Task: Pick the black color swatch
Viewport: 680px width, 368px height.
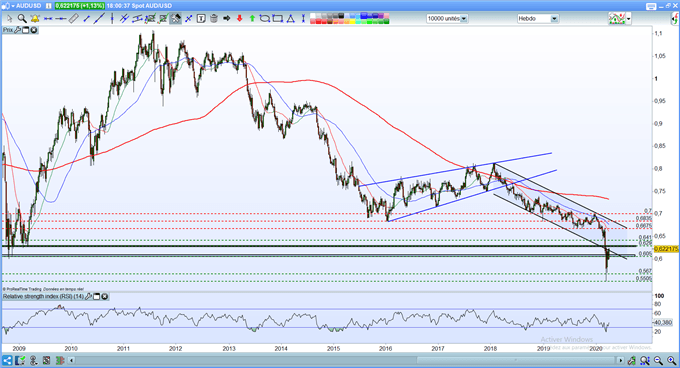Action: [x=341, y=16]
